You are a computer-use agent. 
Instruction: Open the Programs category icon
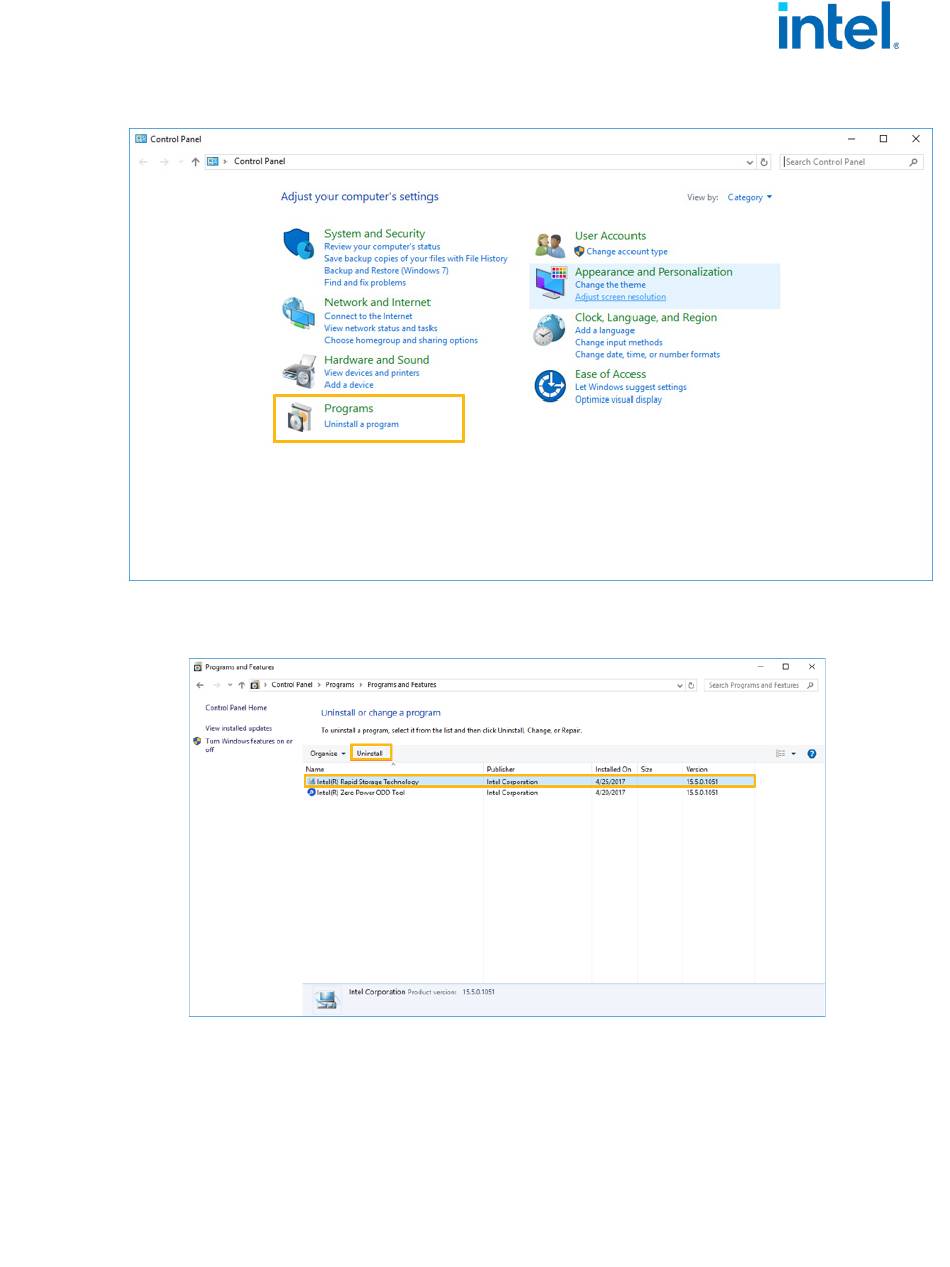click(299, 416)
